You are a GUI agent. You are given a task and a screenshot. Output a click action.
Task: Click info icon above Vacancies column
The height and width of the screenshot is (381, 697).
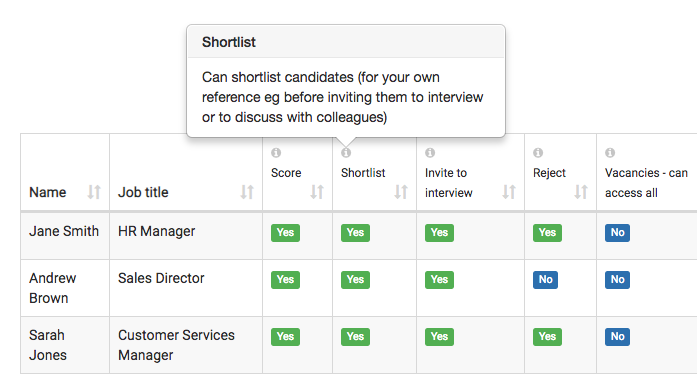[x=610, y=152]
